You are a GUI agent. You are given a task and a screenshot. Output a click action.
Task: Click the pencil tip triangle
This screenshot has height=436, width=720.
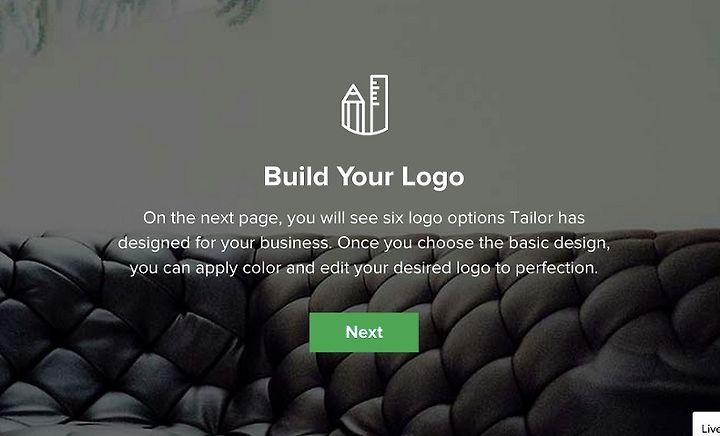coord(353,91)
